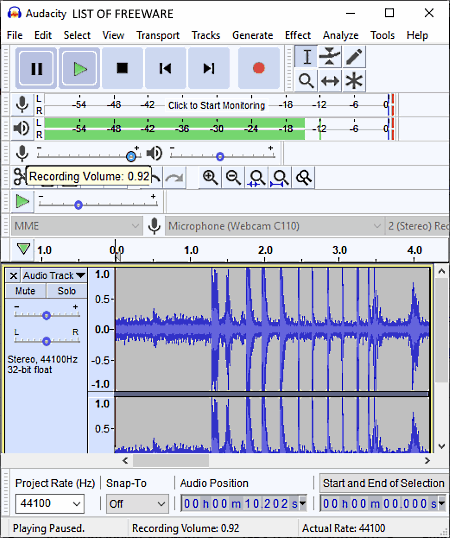Click the timeline green triangle pinned-head button
450x538 pixels.
23,249
